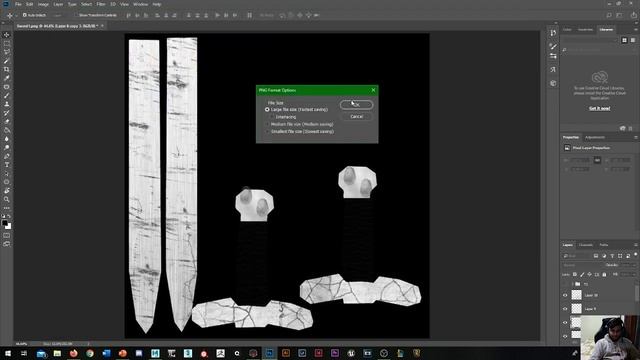Open the File menu
The image size is (640, 360).
(x=18, y=4)
